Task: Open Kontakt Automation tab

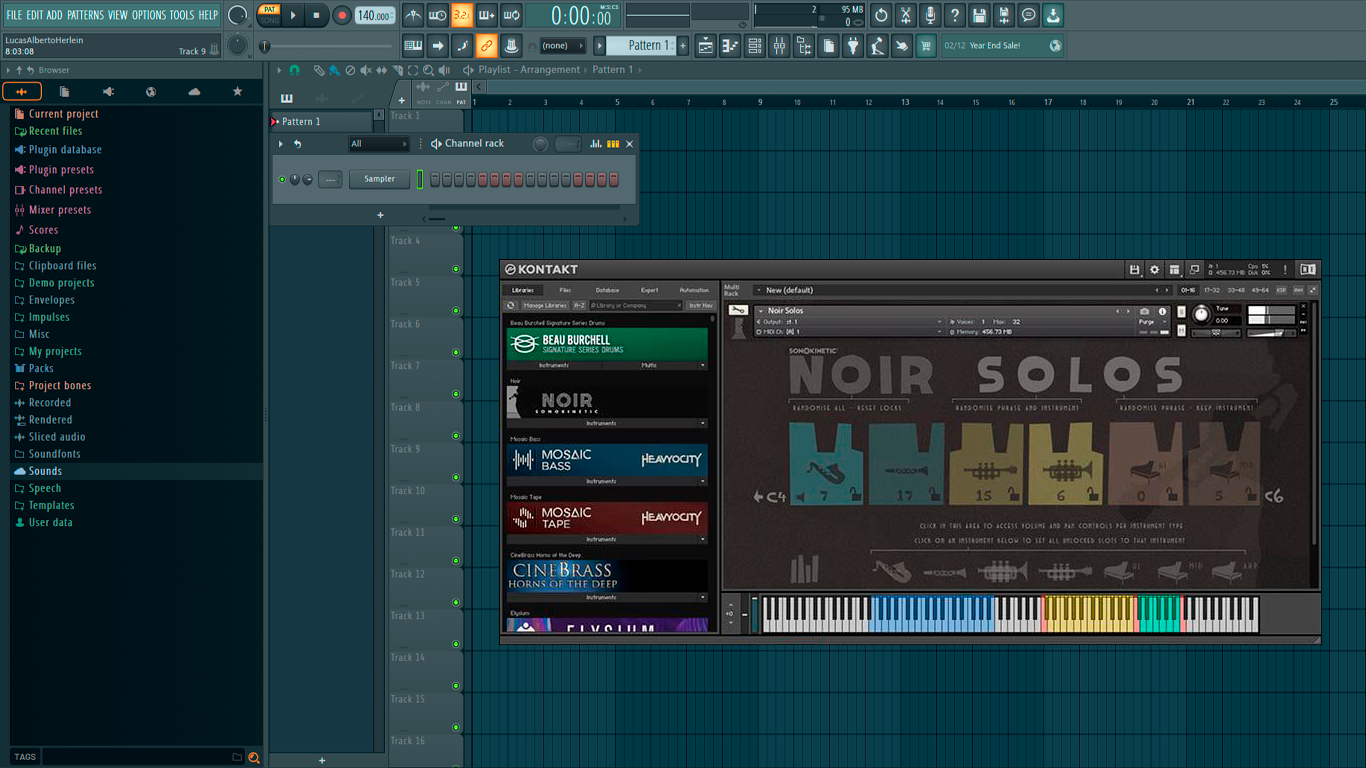Action: (x=694, y=290)
